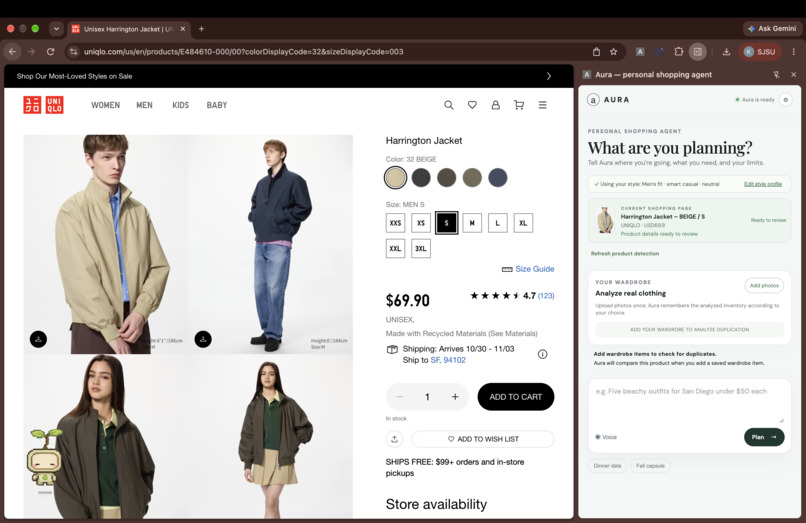Choose size XS
The image size is (806, 523).
[421, 223]
